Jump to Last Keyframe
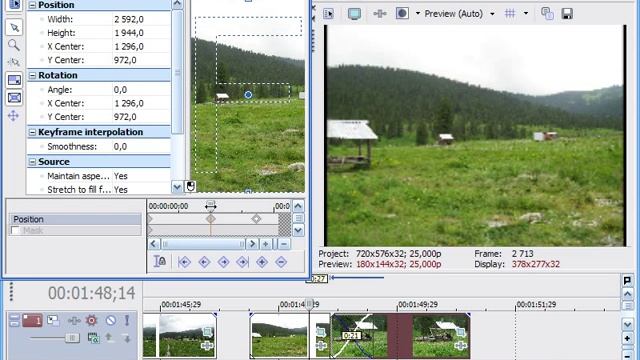 (x=242, y=262)
